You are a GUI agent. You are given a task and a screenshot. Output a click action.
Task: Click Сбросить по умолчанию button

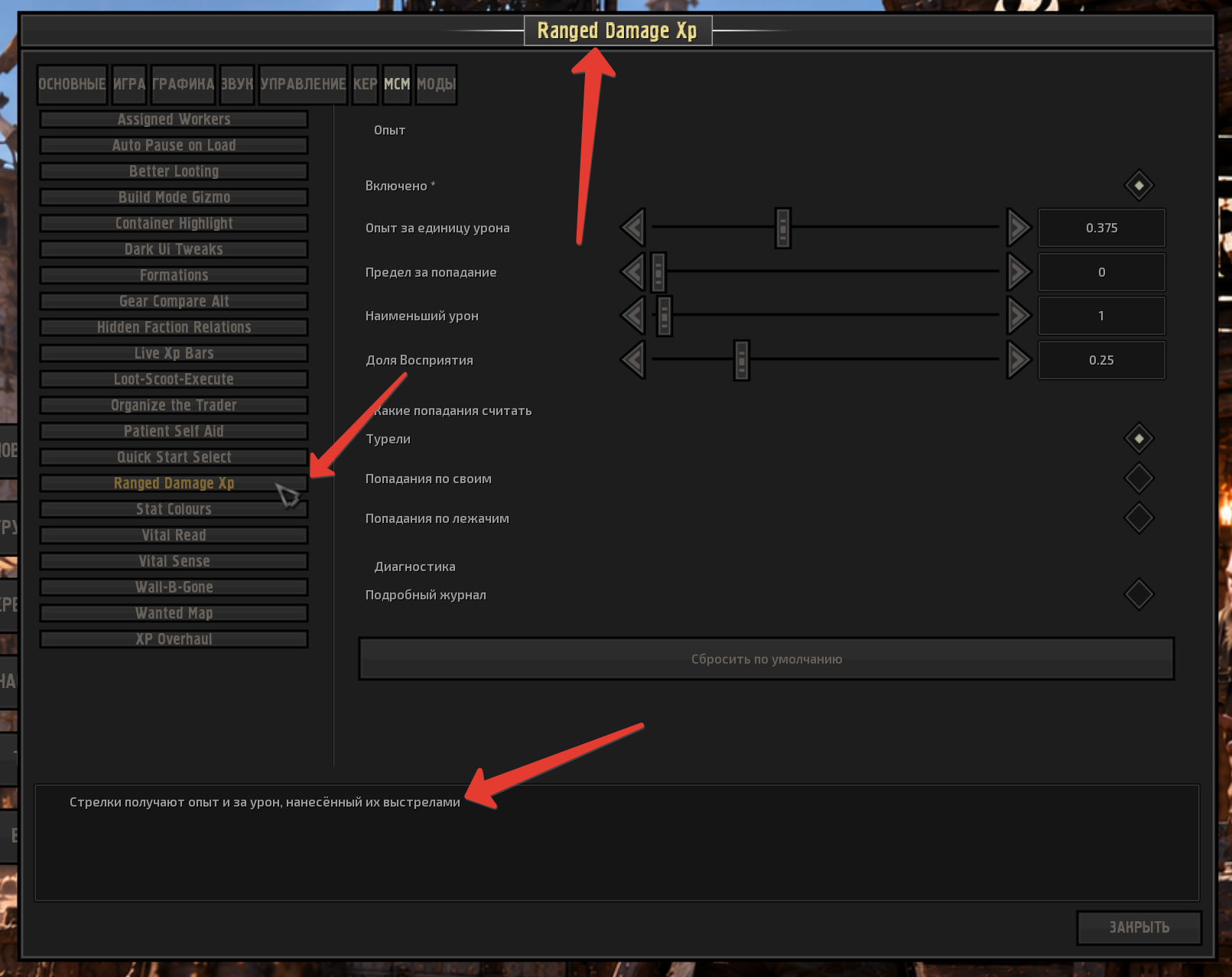click(766, 659)
